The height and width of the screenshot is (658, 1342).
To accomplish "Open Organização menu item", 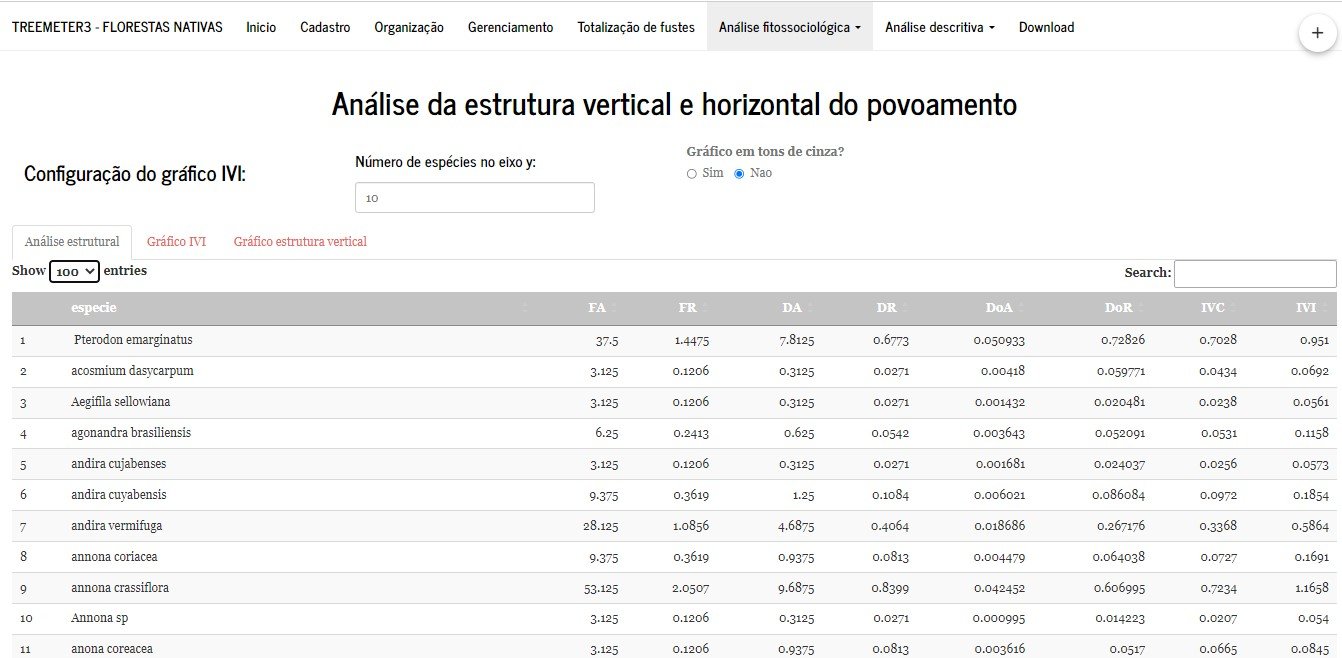I will [409, 27].
